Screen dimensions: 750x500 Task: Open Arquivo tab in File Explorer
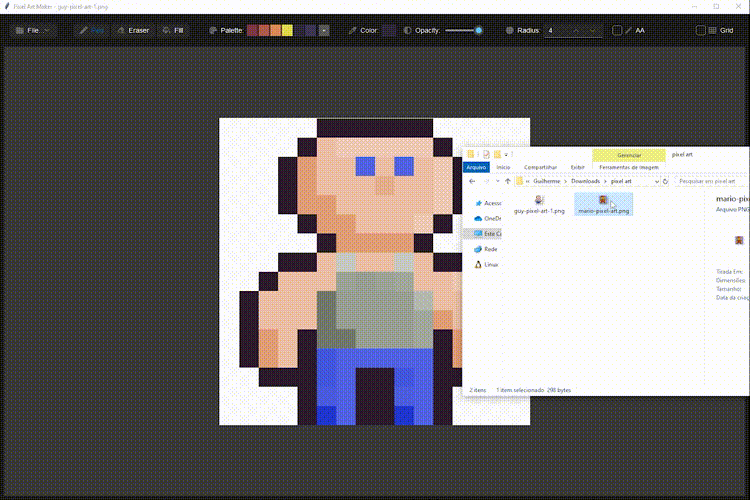476,167
